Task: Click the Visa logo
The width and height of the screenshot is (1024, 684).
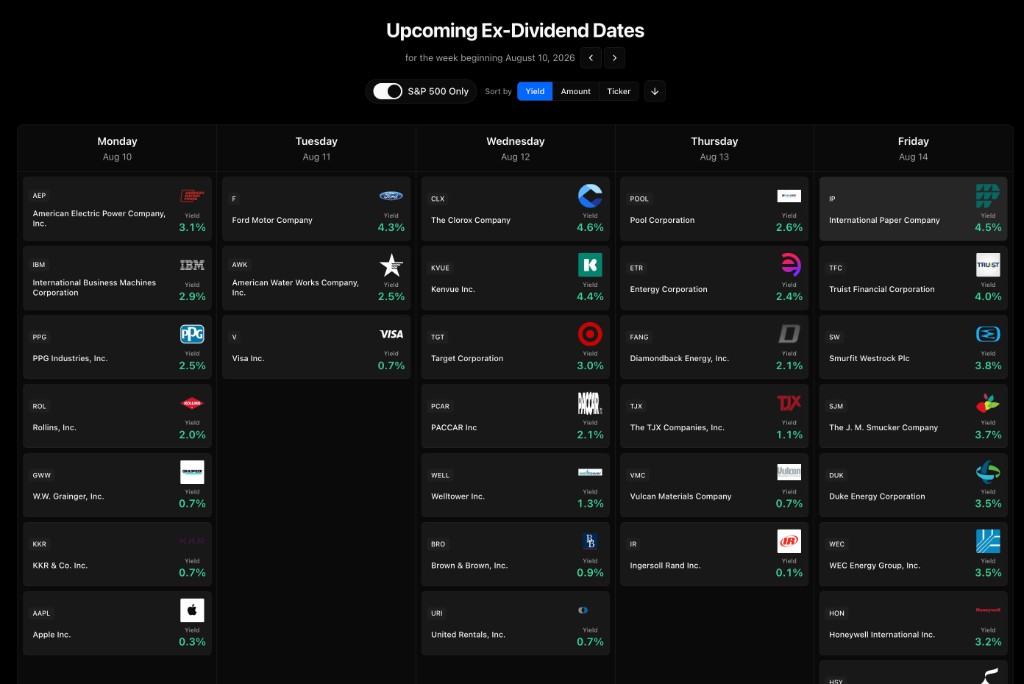Action: pyautogui.click(x=391, y=334)
